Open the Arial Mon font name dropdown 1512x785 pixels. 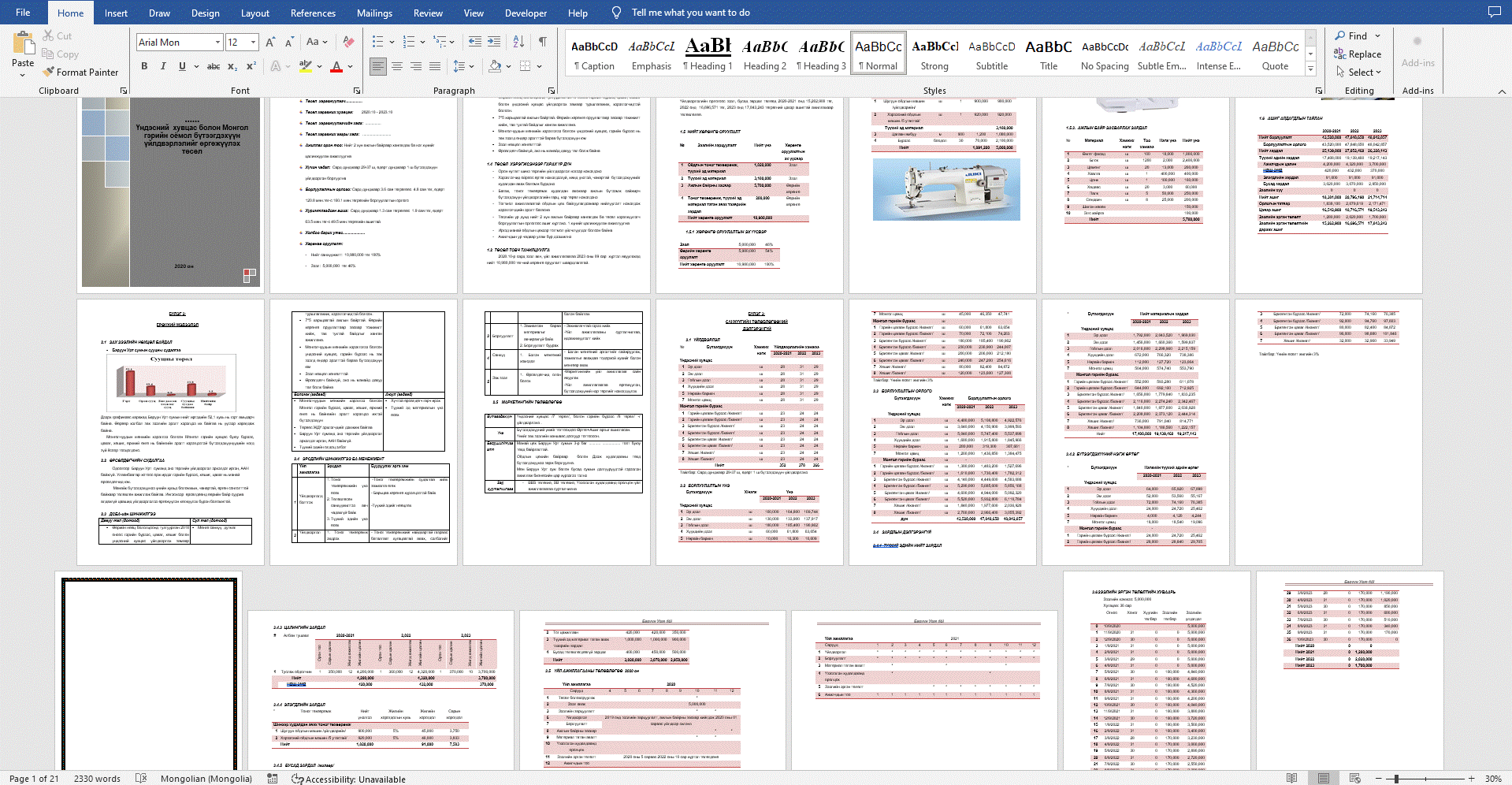217,42
